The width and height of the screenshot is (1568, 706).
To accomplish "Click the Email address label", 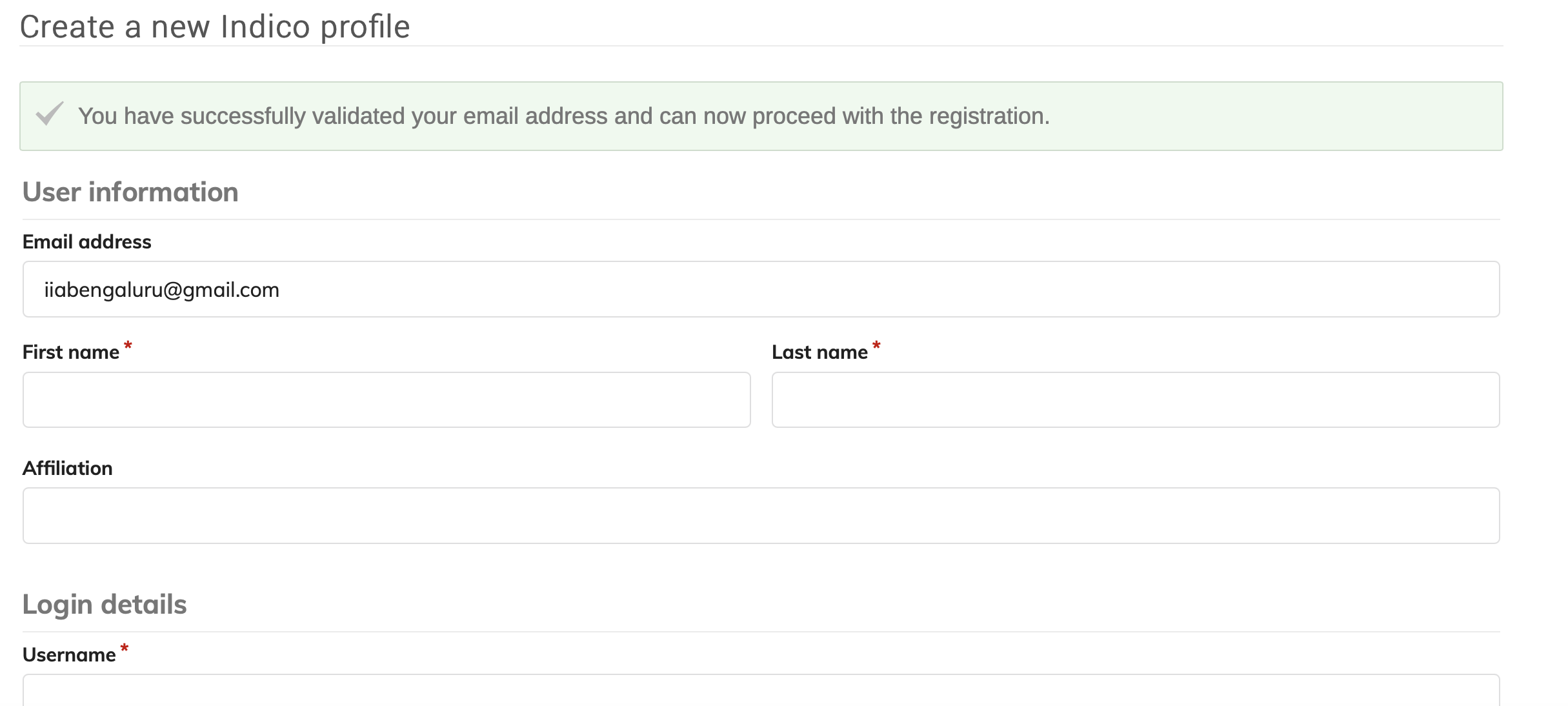I will (x=87, y=242).
